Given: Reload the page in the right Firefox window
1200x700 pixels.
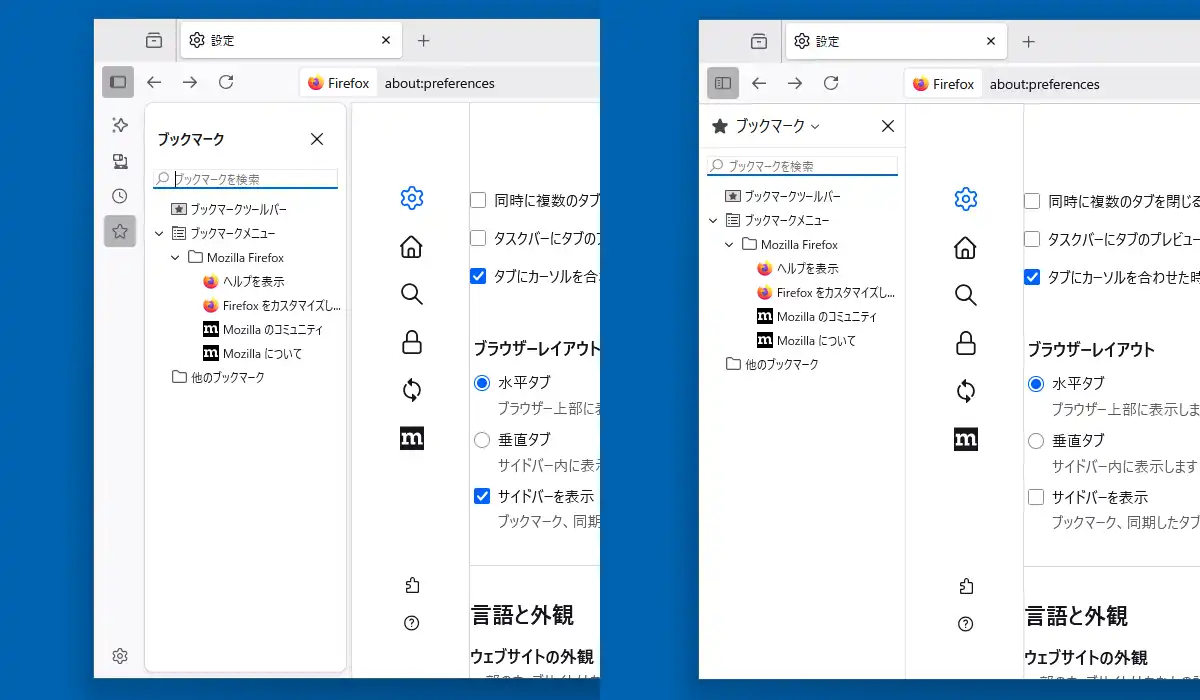Looking at the screenshot, I should click(831, 83).
